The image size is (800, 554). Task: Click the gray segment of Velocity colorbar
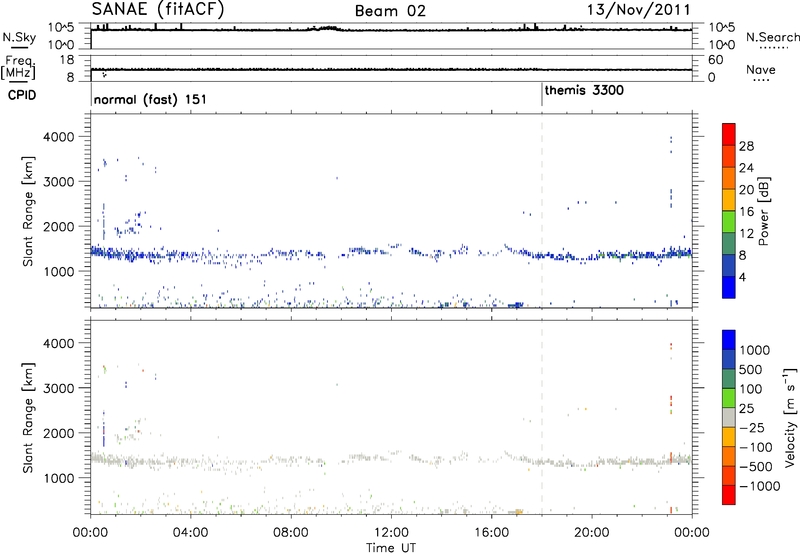point(729,418)
